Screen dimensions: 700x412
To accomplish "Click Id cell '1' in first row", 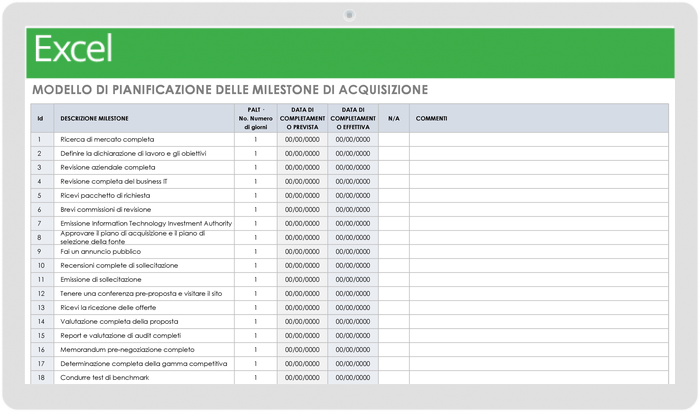I will click(42, 139).
